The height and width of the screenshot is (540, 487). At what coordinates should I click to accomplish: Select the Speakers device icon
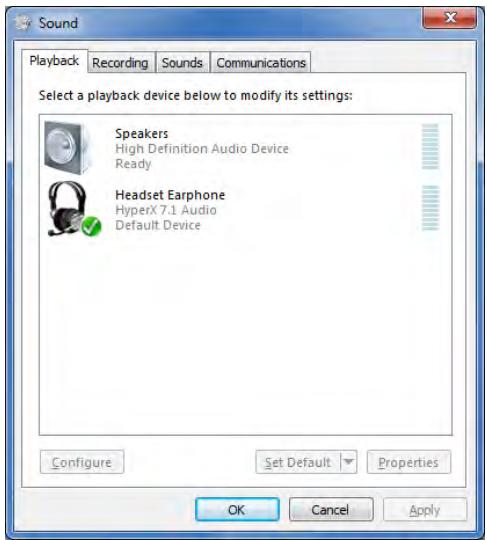pyautogui.click(x=68, y=148)
